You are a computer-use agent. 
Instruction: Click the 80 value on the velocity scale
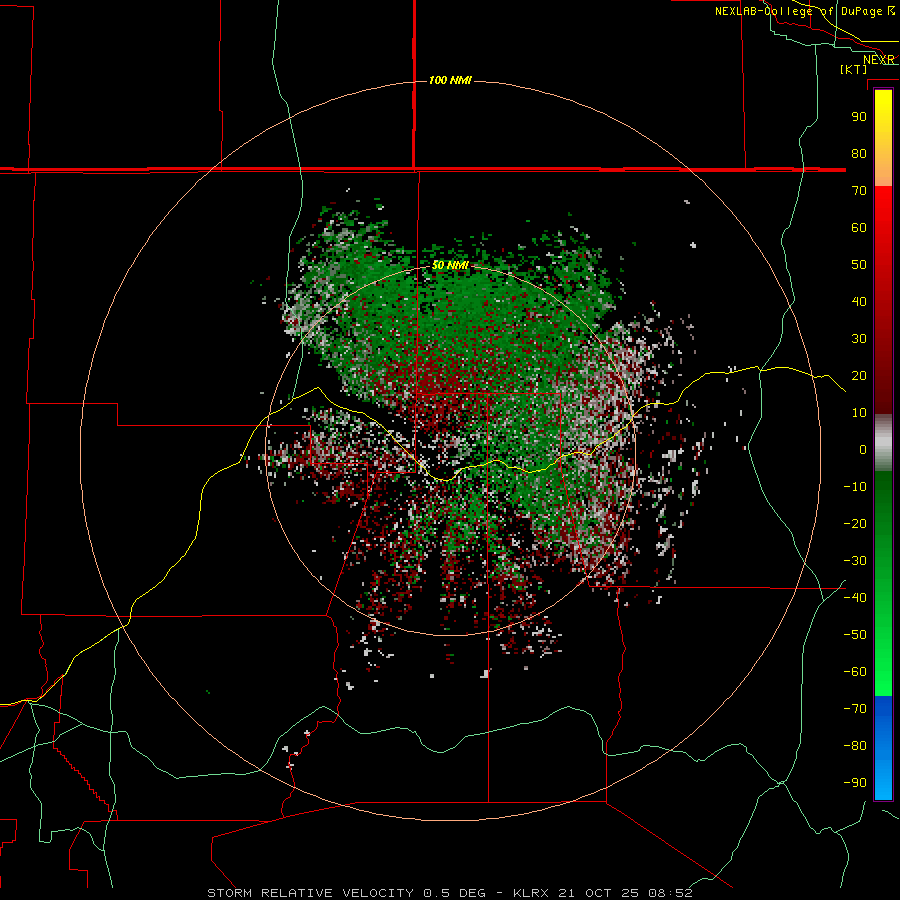click(859, 153)
